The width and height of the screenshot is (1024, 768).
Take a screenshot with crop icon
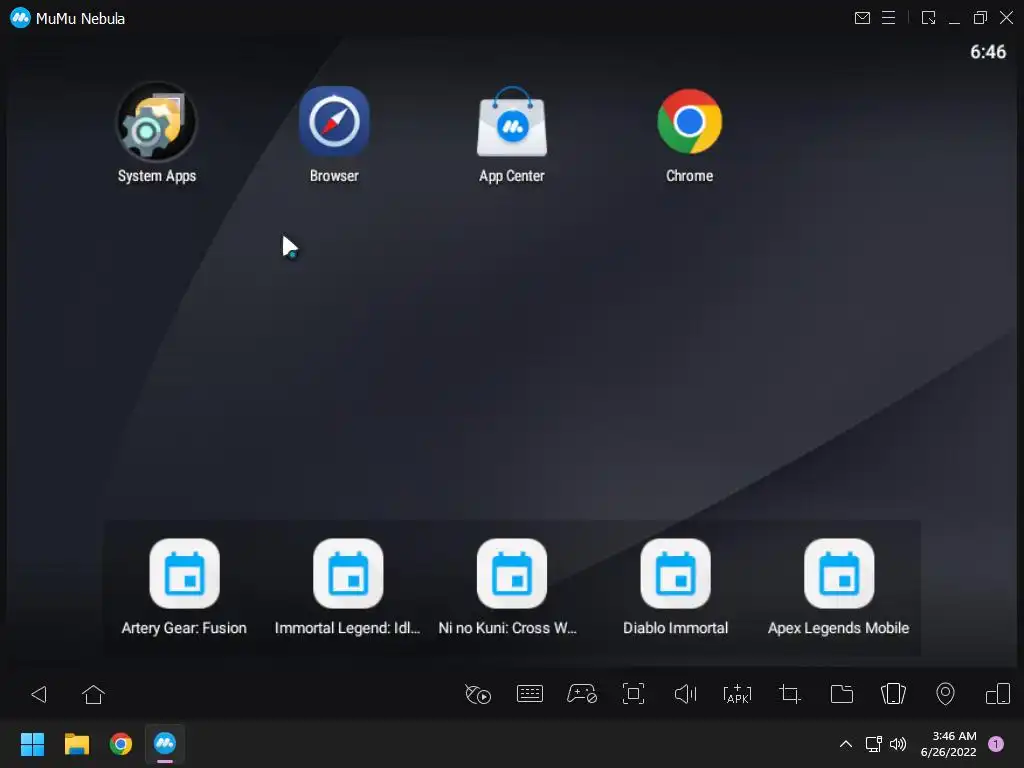[790, 694]
